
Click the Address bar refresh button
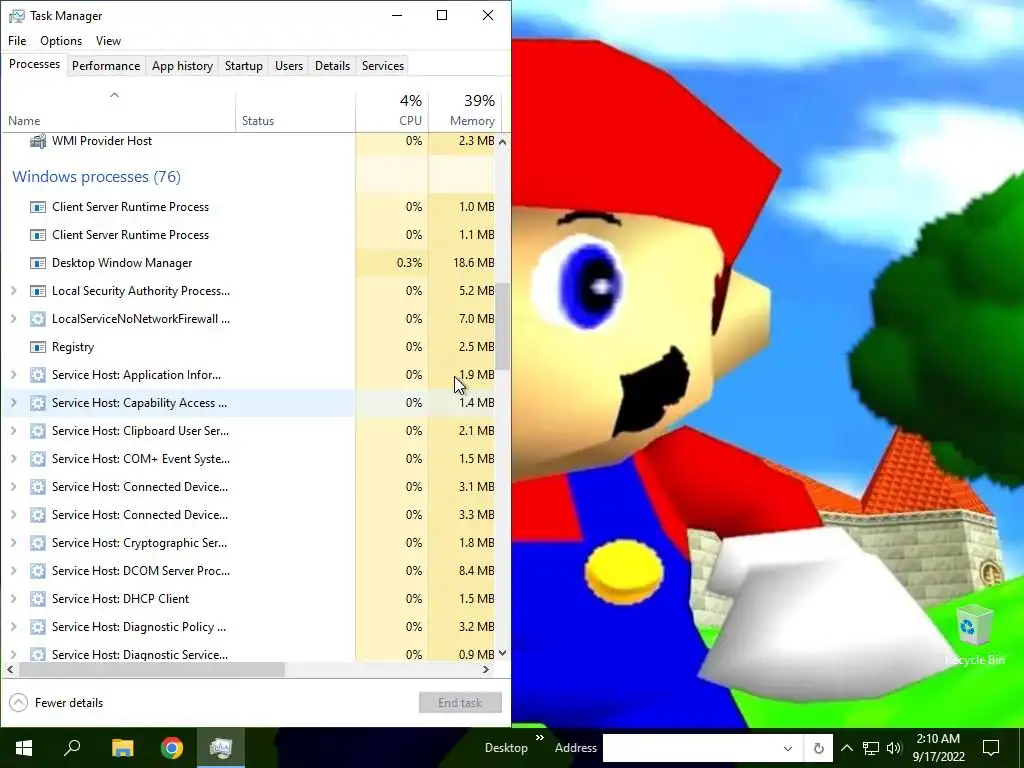[x=818, y=748]
